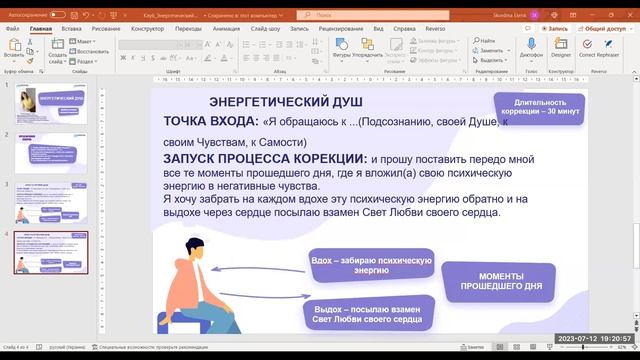Select the Format Painter brush

[x=30, y=61]
